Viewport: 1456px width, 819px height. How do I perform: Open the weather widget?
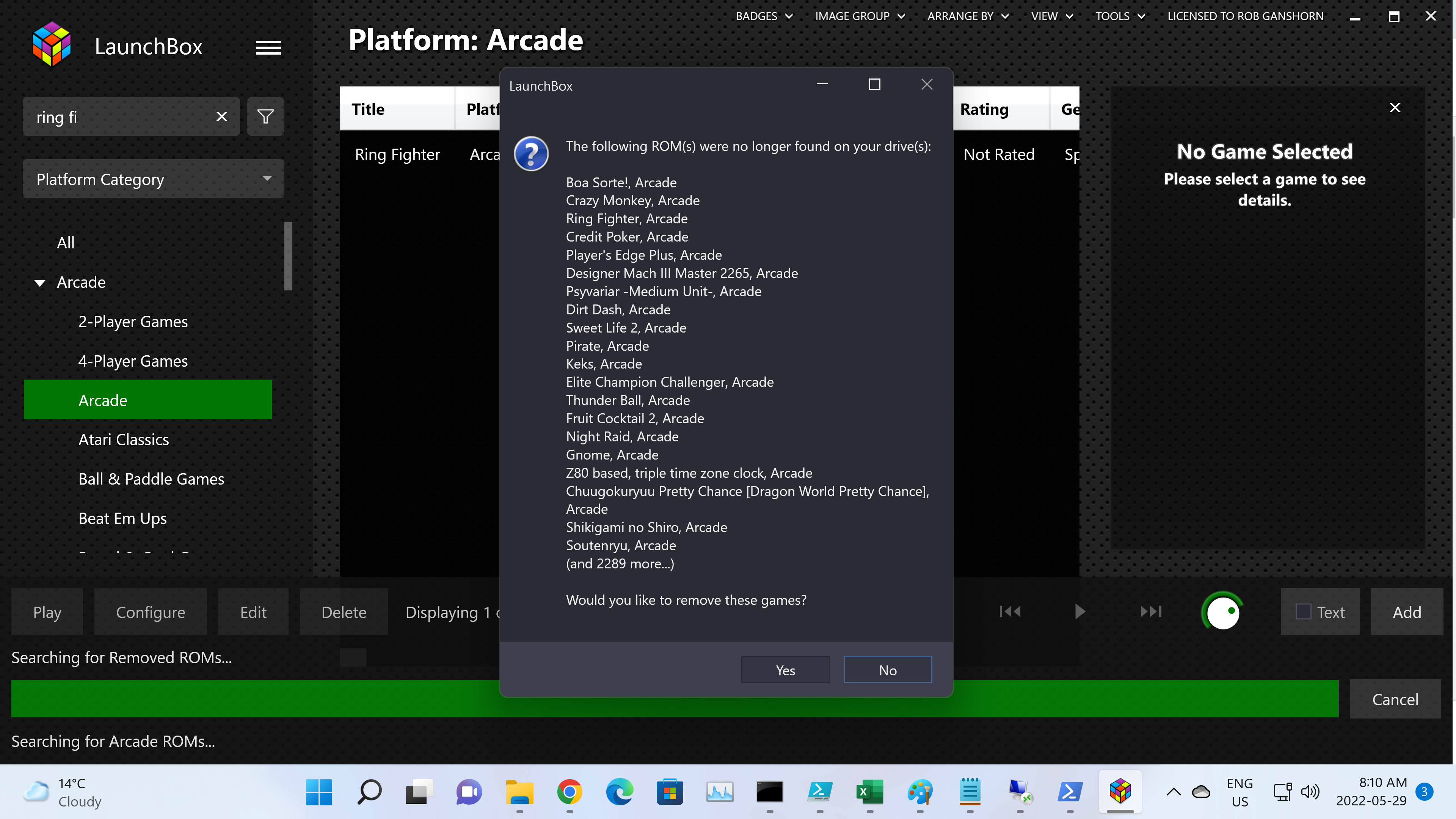pyautogui.click(x=63, y=792)
